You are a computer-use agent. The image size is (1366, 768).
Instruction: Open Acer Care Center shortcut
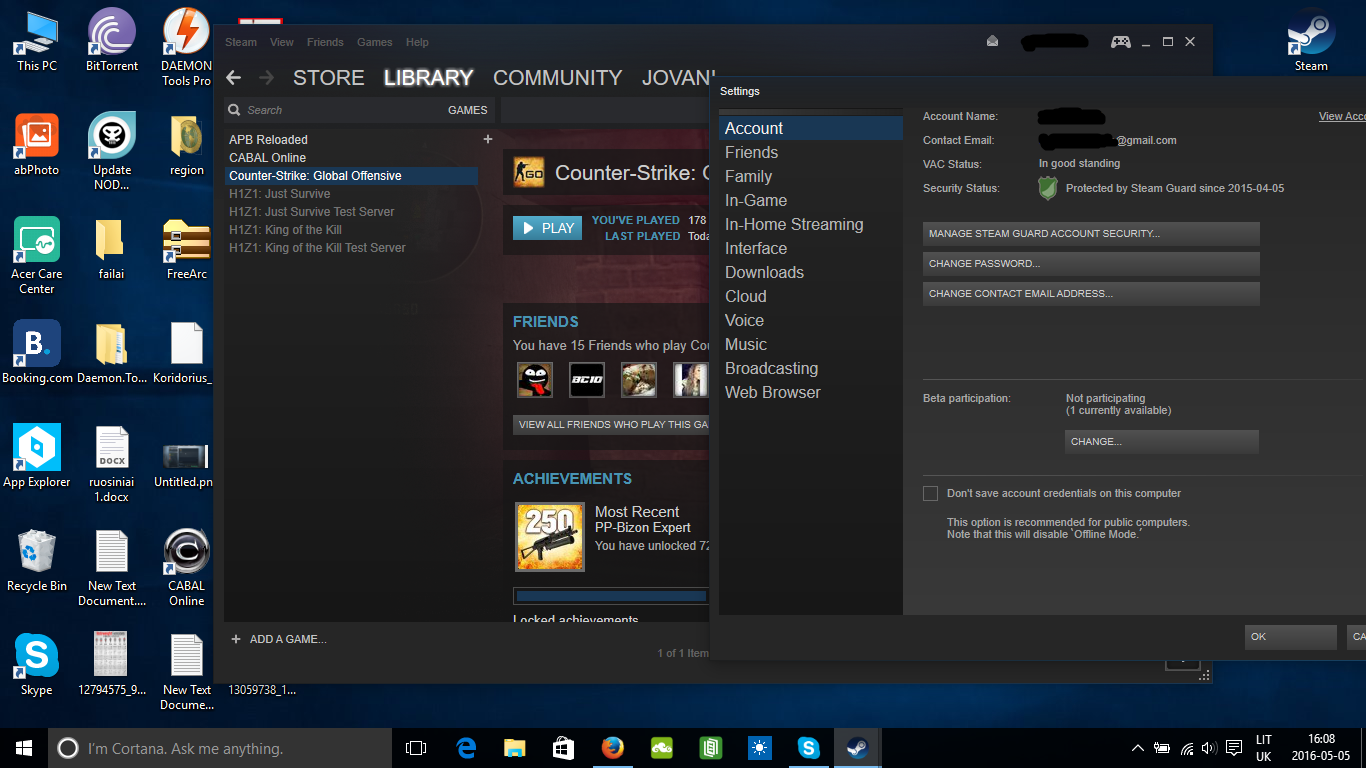[37, 256]
